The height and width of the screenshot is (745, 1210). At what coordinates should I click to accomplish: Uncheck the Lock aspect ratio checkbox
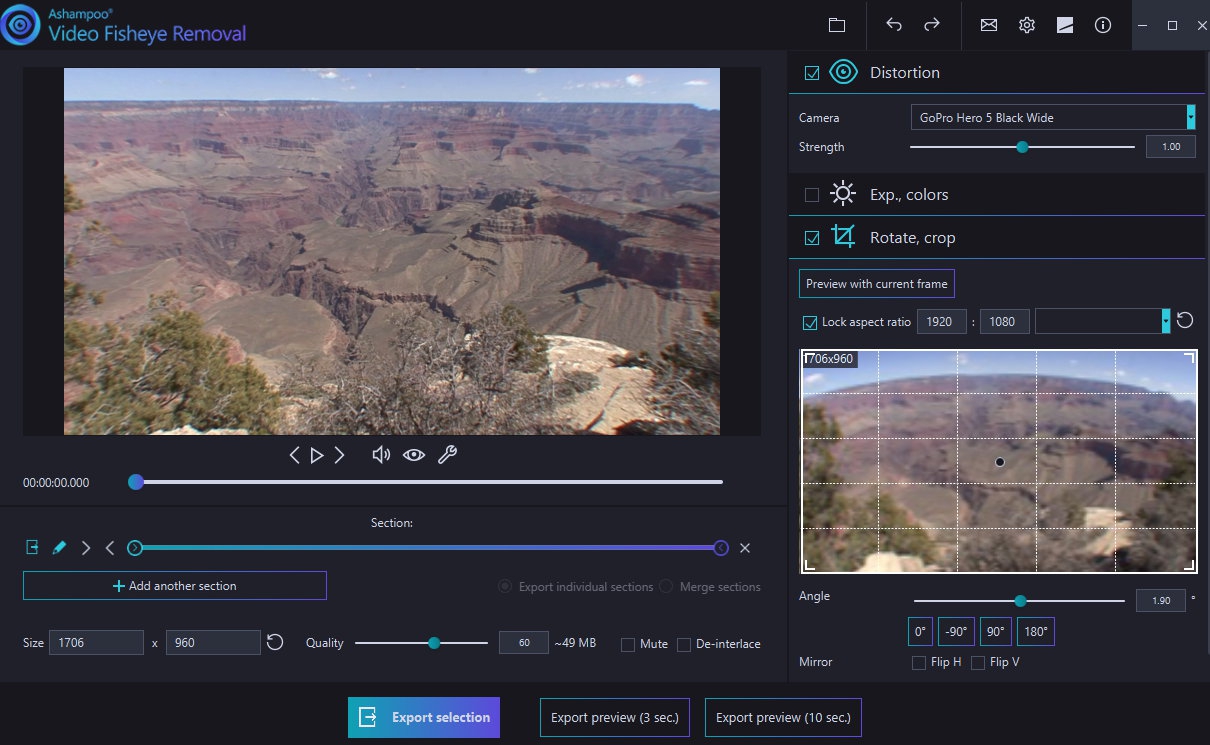click(811, 322)
